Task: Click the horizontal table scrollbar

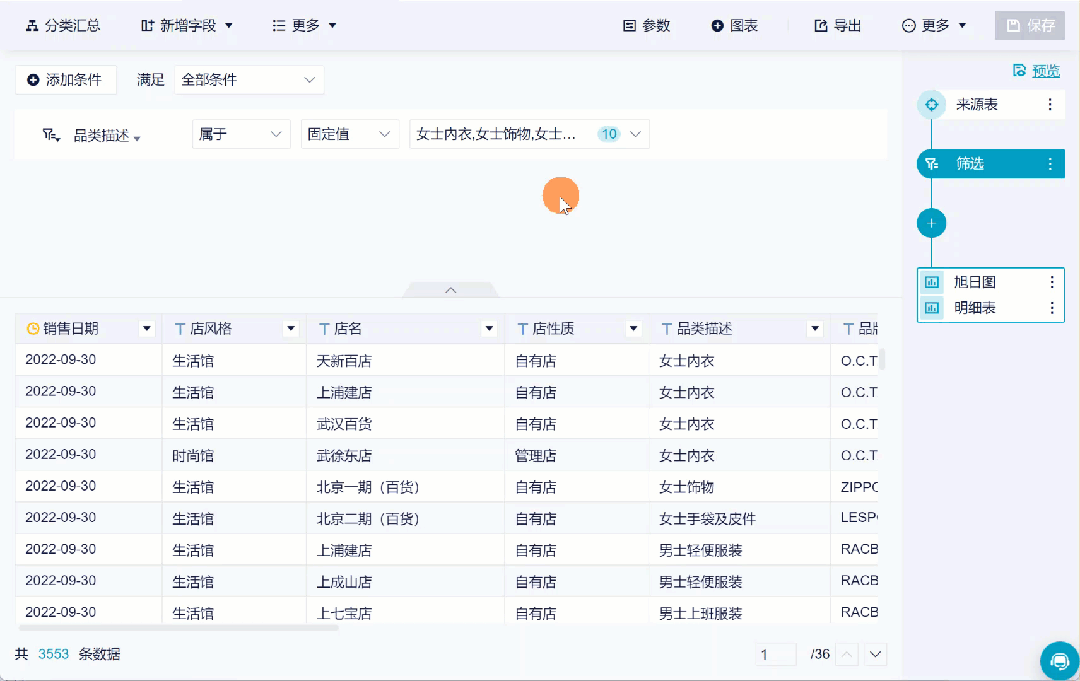Action: click(x=179, y=627)
